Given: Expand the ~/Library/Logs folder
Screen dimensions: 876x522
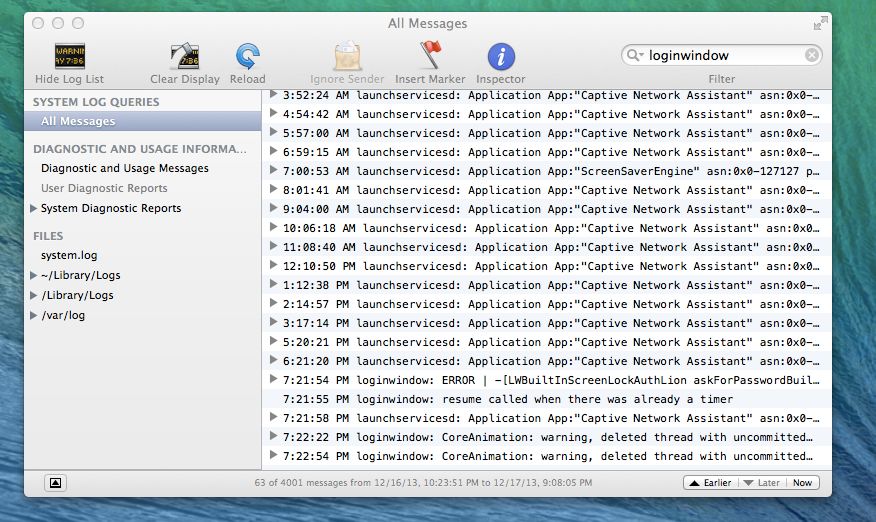Looking at the screenshot, I should (x=34, y=276).
